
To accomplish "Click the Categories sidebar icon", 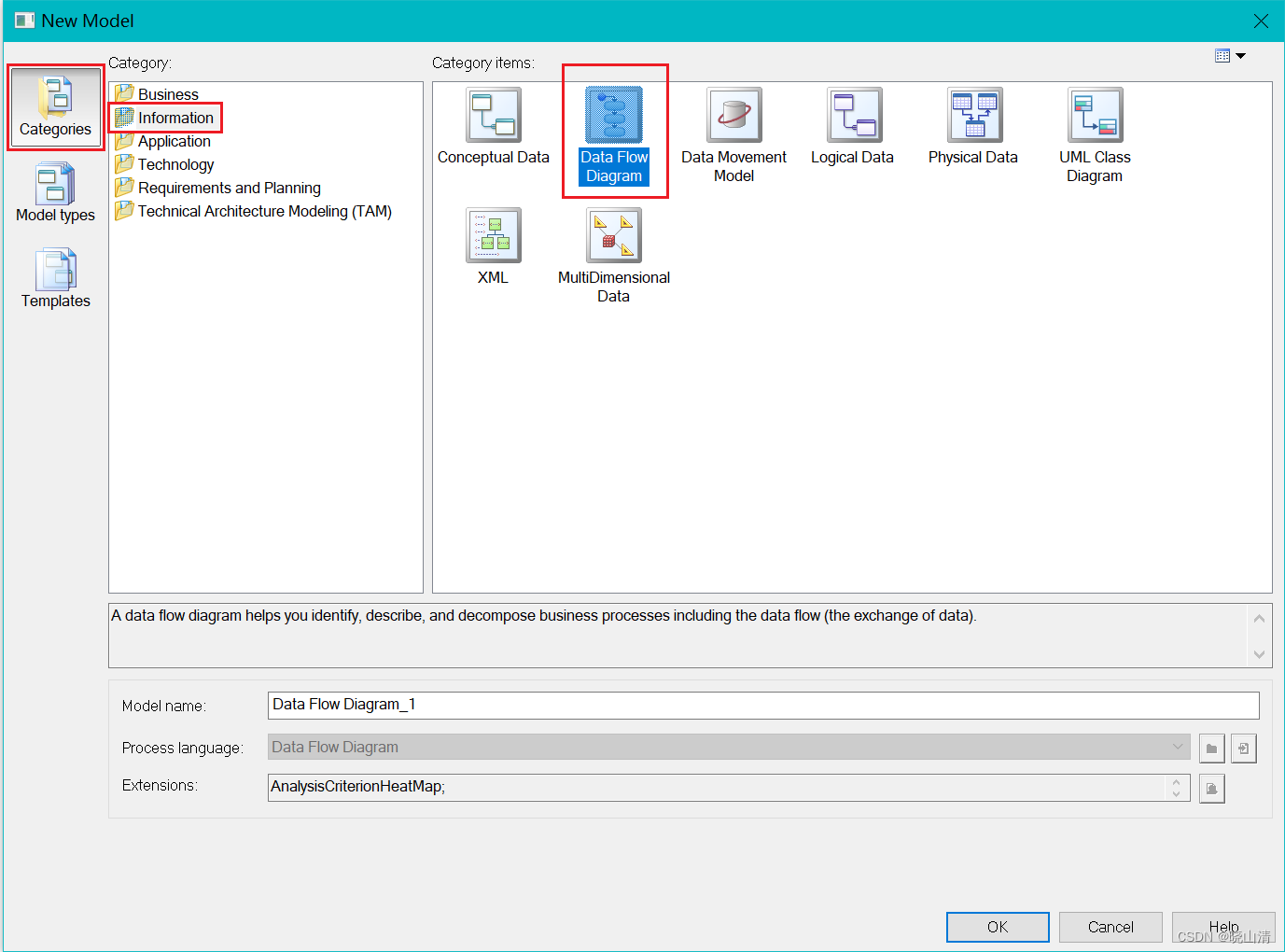I will click(x=55, y=105).
